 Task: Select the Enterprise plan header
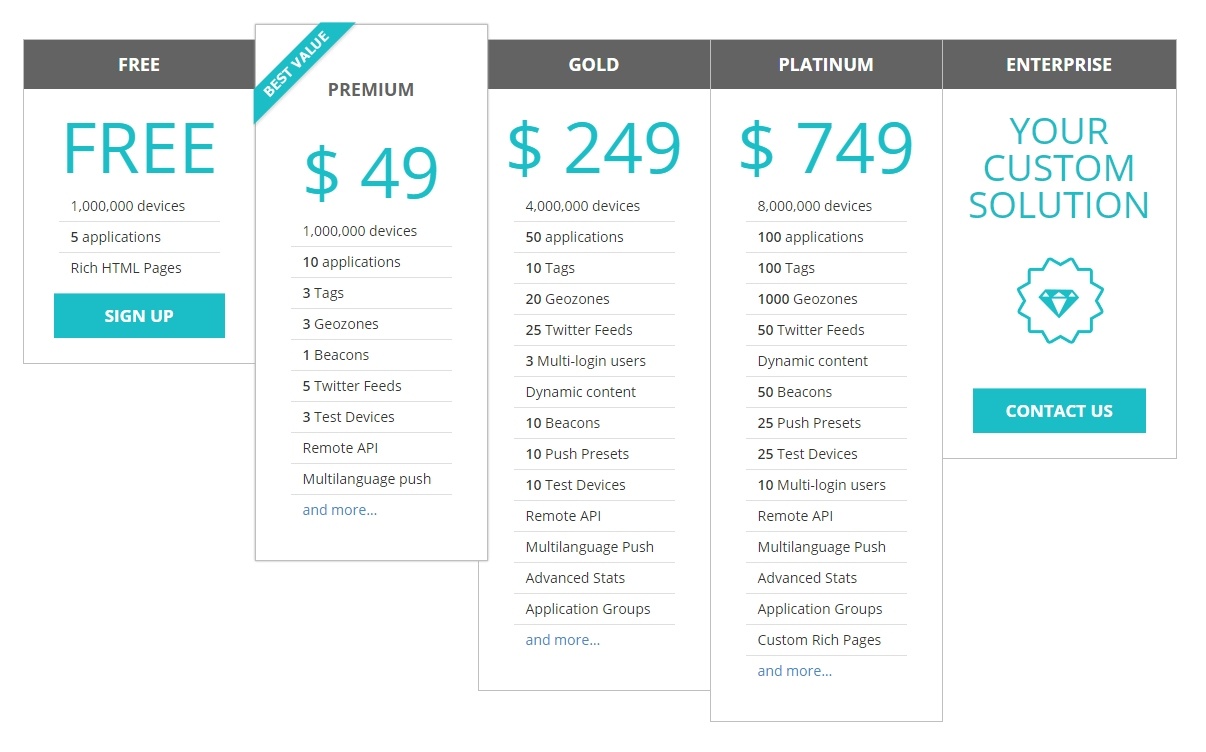1059,64
